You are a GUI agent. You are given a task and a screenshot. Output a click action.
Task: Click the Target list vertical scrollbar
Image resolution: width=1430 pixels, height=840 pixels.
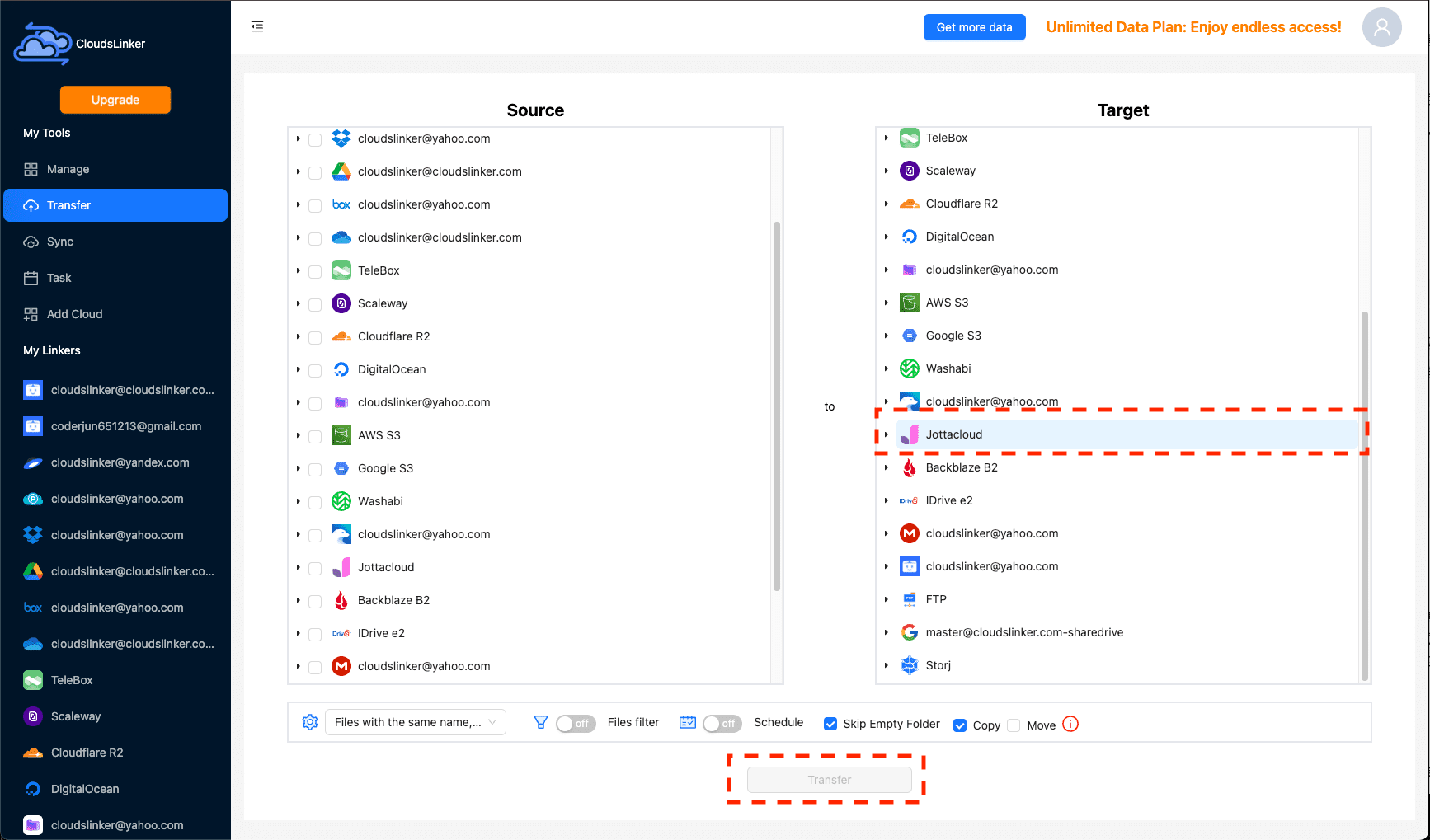point(1365,496)
